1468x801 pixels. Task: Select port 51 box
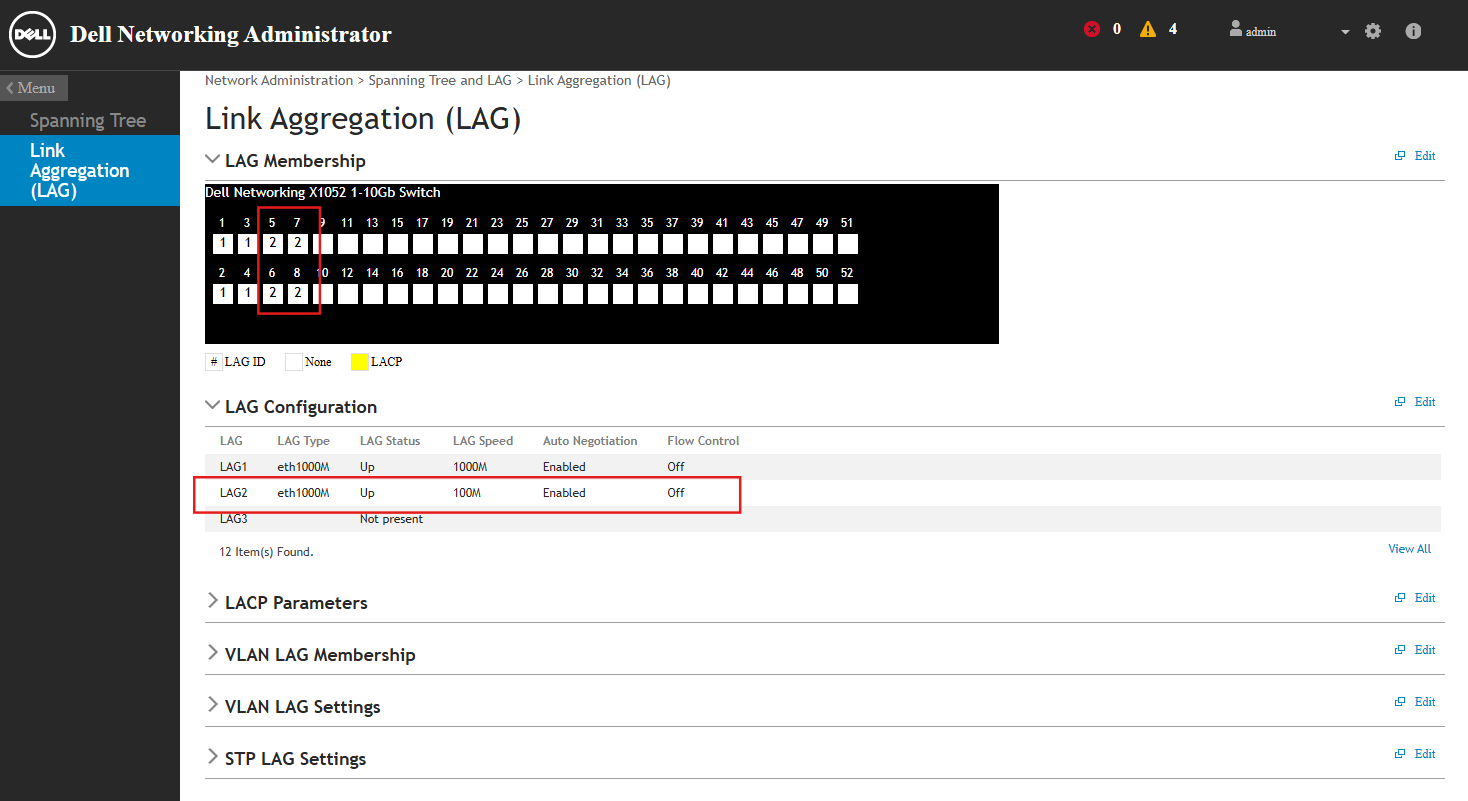[x=848, y=243]
